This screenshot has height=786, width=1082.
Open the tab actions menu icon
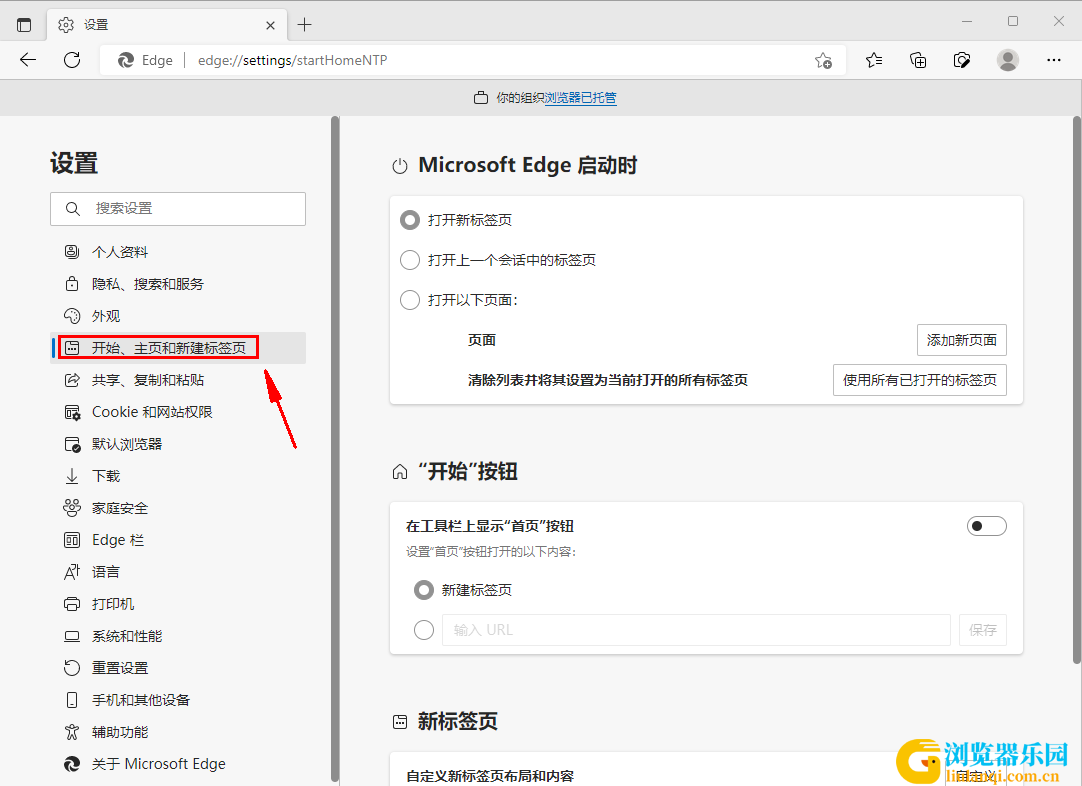click(x=24, y=25)
